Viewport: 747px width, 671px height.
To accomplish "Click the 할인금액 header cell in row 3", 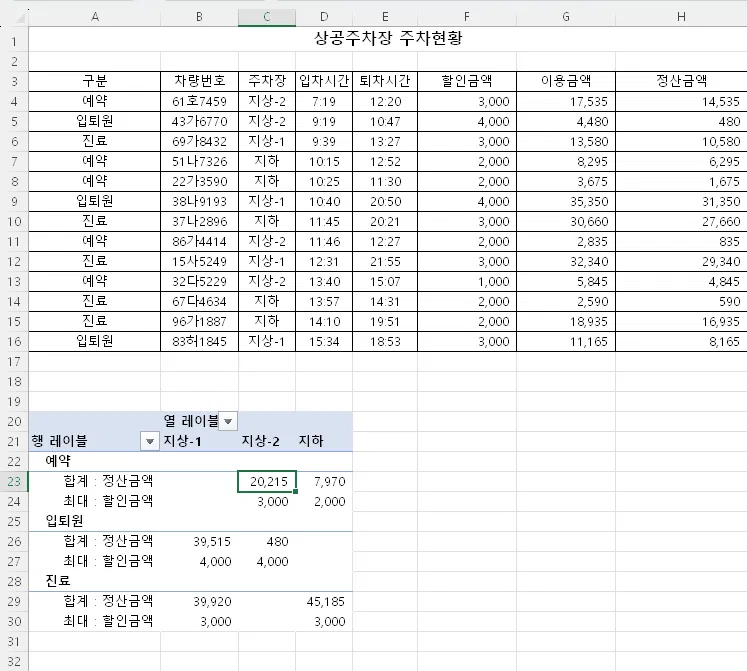I will tap(467, 81).
